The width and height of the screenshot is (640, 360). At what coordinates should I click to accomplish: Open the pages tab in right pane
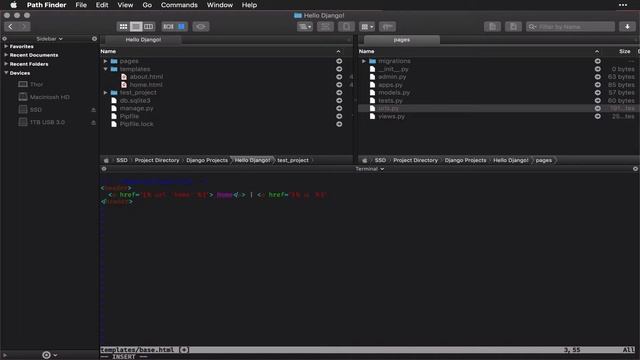[x=402, y=40]
